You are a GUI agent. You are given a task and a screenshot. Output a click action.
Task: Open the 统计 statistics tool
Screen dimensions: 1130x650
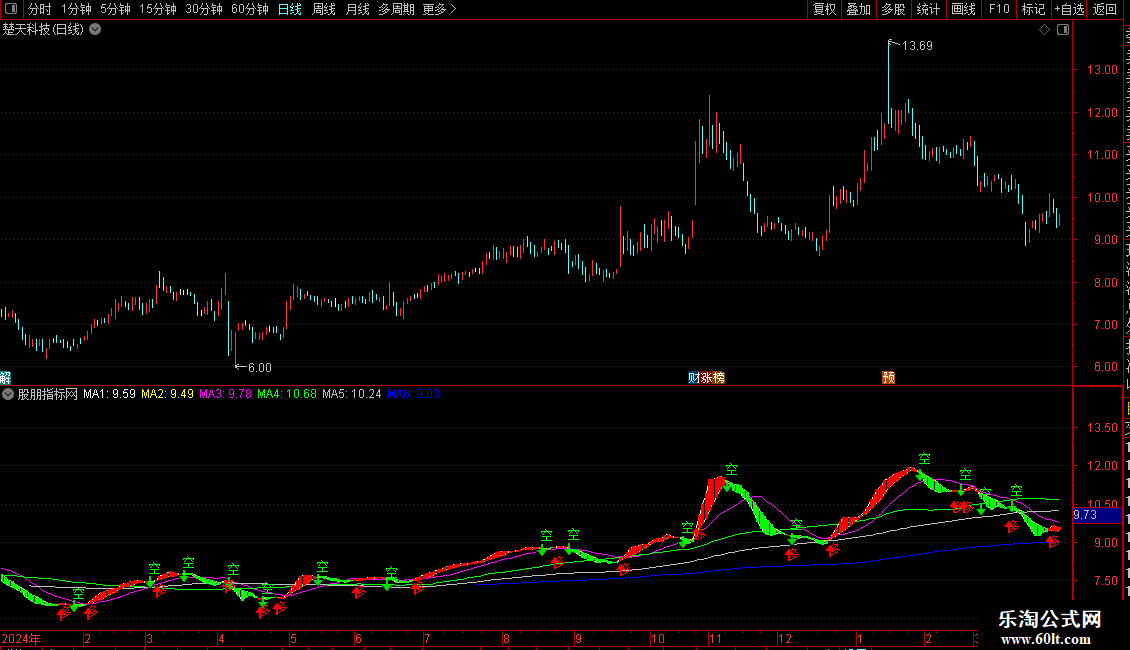tap(927, 9)
